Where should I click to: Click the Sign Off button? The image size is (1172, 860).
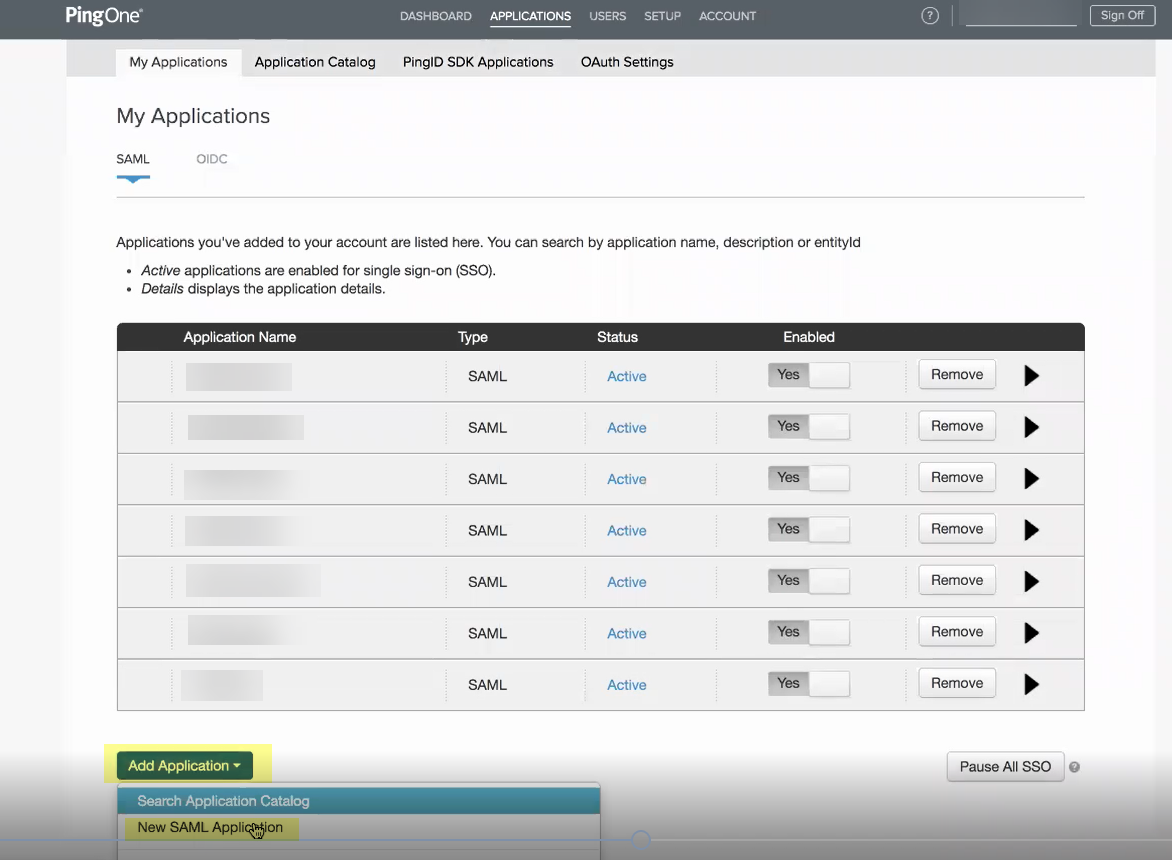(1122, 16)
